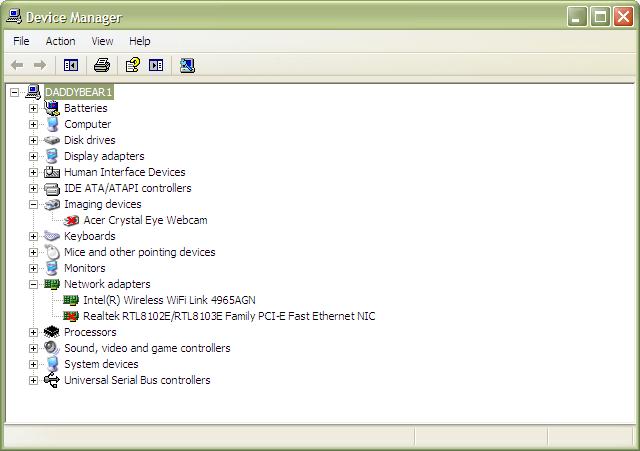
Task: Click the IDE ATA/ATAPI controllers icon
Action: tap(52, 189)
